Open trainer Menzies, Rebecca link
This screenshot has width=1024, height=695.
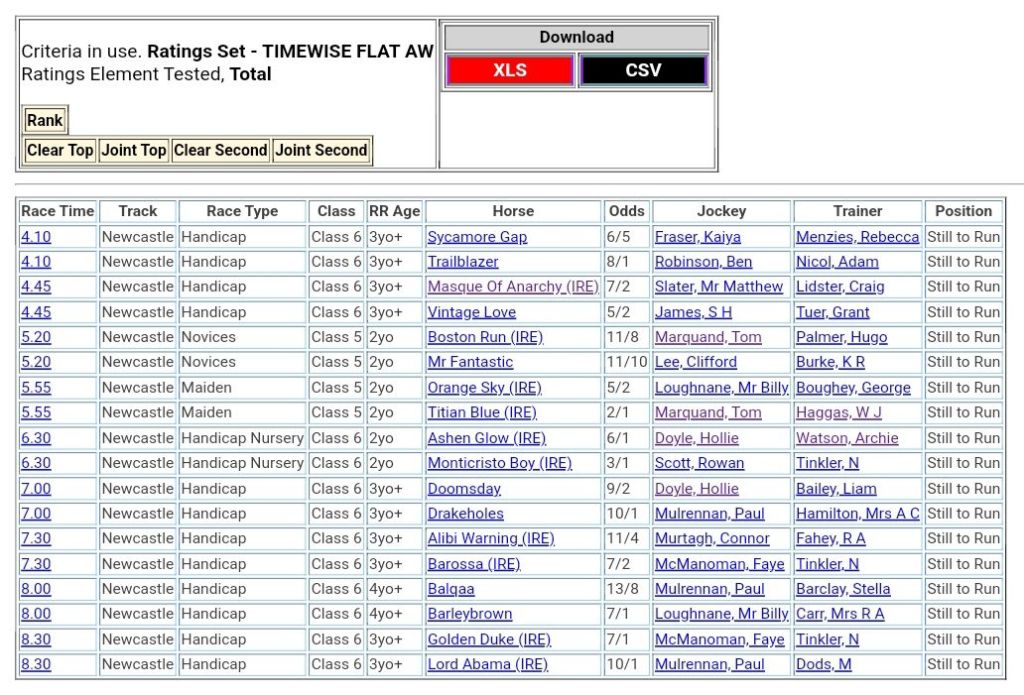857,237
